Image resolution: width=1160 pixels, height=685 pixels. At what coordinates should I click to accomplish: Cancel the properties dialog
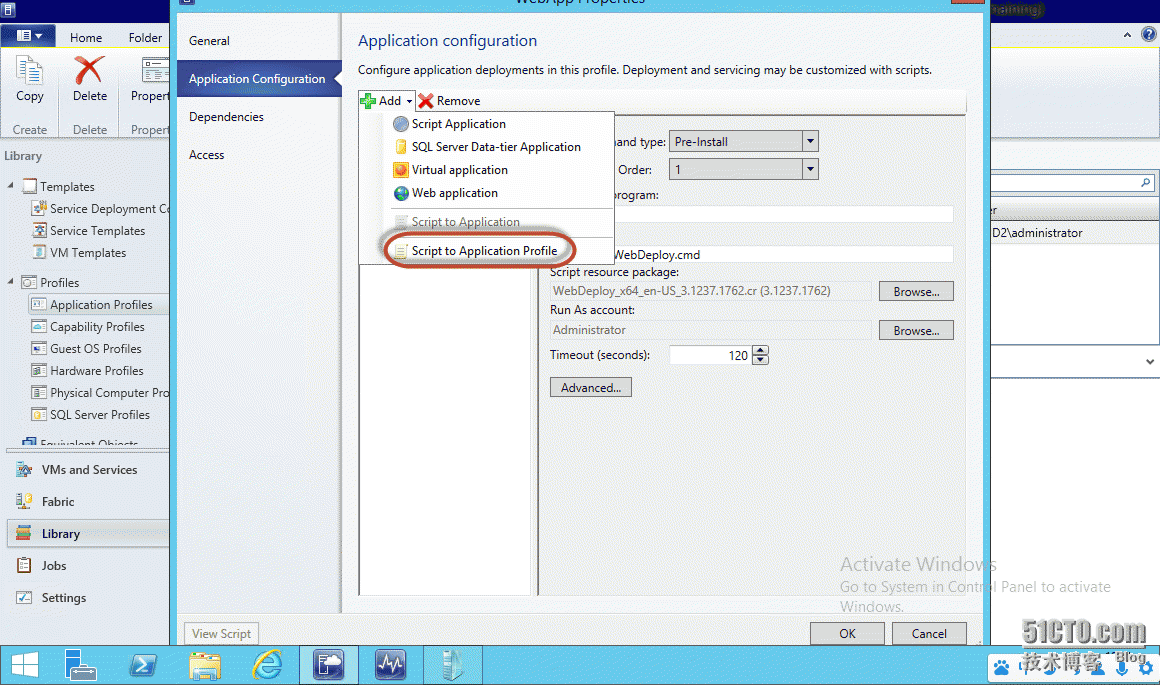click(929, 633)
